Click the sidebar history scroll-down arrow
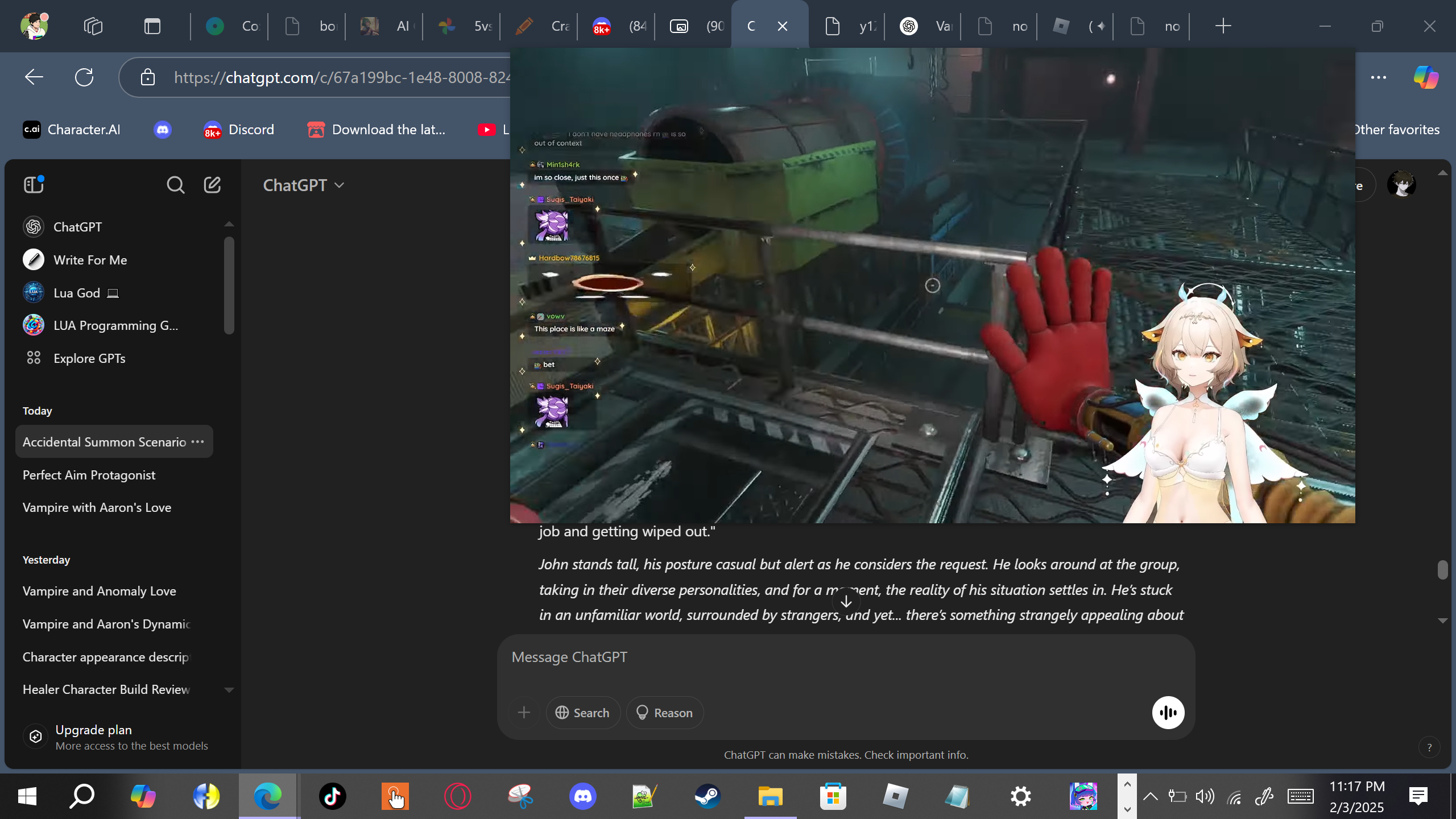This screenshot has width=1456, height=819. [x=229, y=690]
